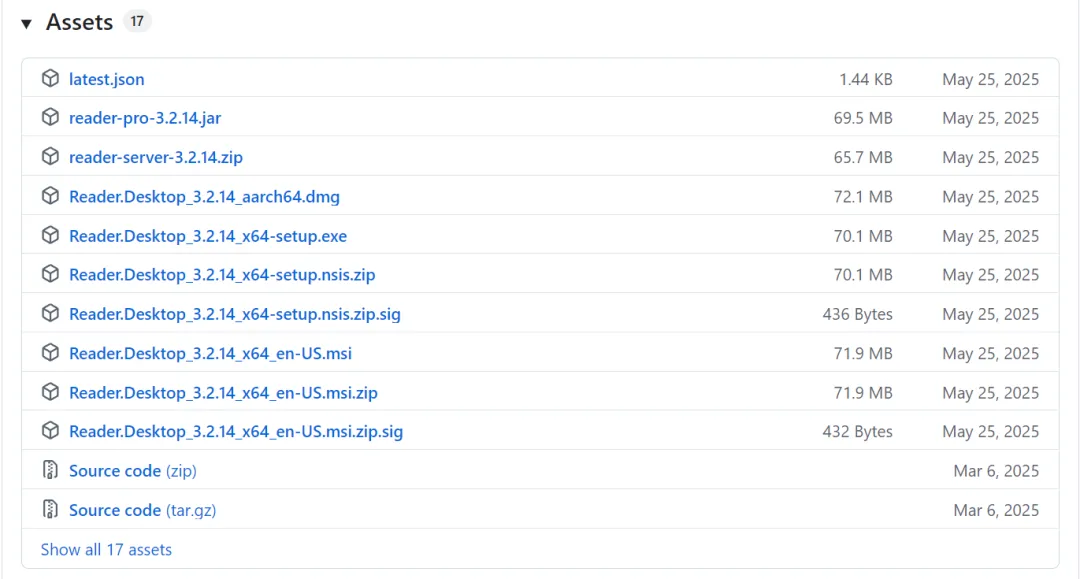The image size is (1080, 579).
Task: Download the x64_en-US.msi.zip archive
Action: (x=223, y=393)
